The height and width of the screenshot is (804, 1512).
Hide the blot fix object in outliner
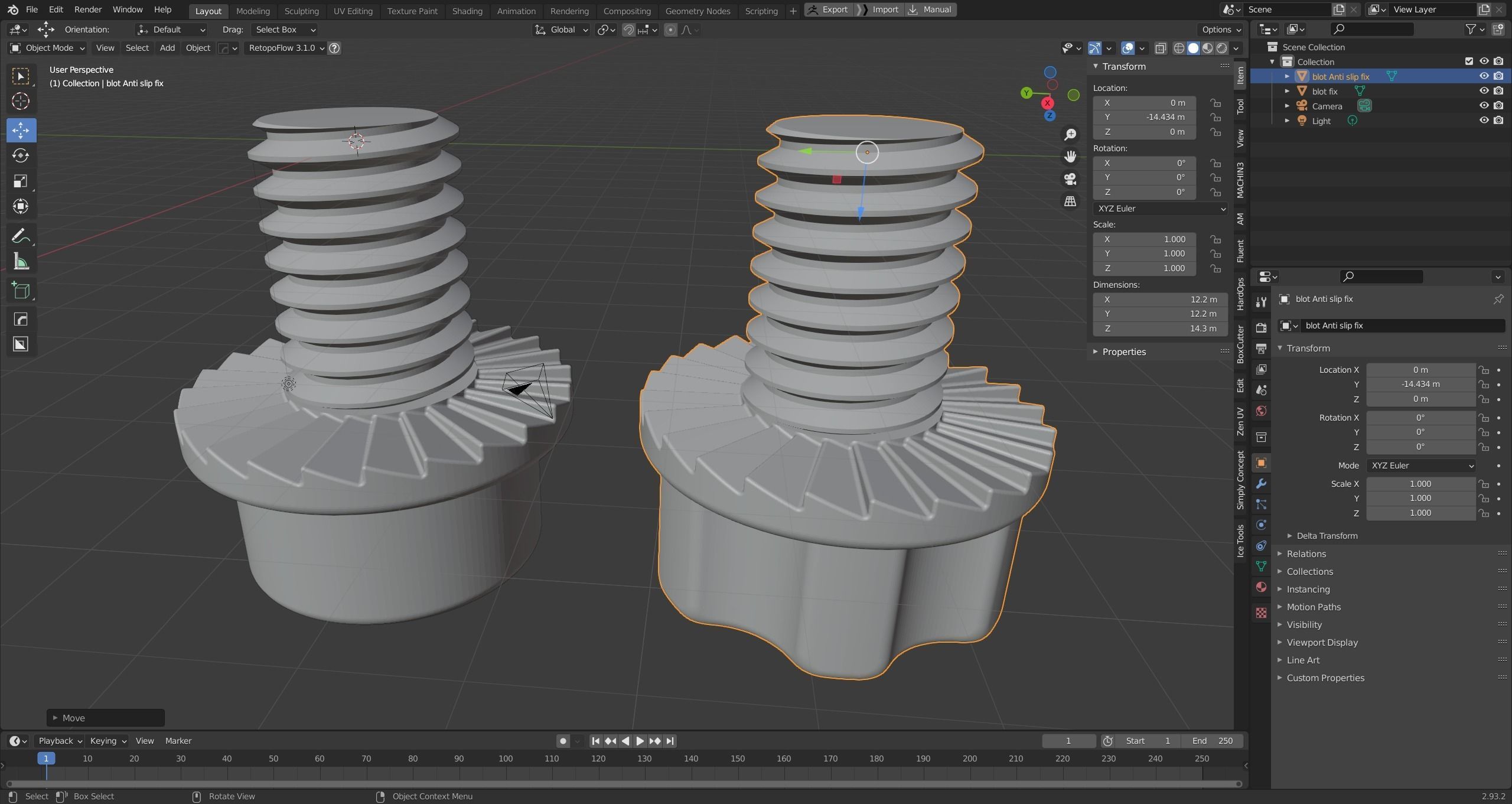click(1483, 91)
